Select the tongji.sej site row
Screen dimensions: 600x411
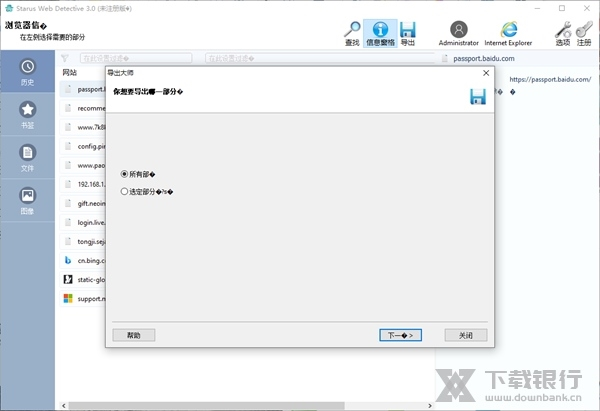coord(83,241)
